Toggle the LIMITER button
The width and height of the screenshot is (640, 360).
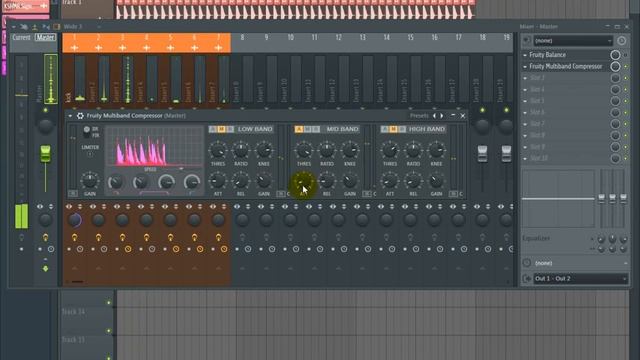click(x=90, y=154)
